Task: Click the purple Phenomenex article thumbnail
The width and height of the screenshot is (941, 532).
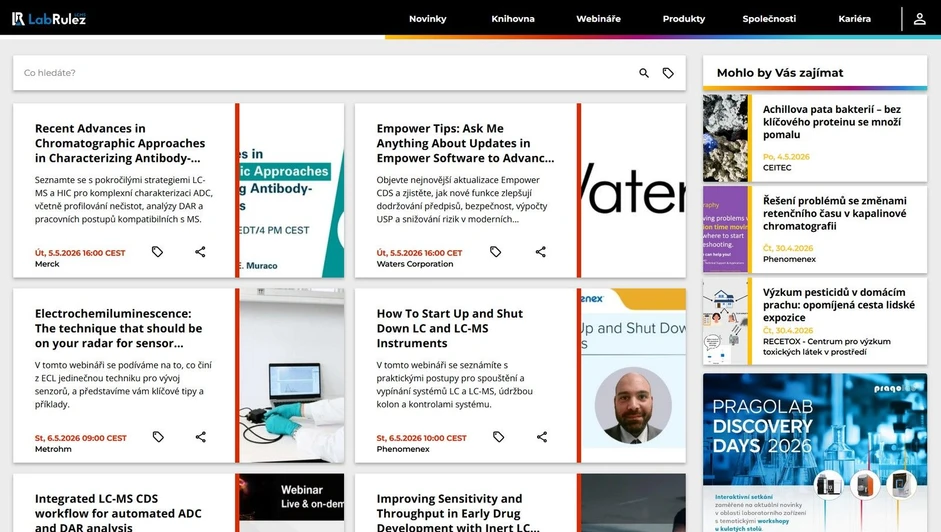Action: point(725,229)
